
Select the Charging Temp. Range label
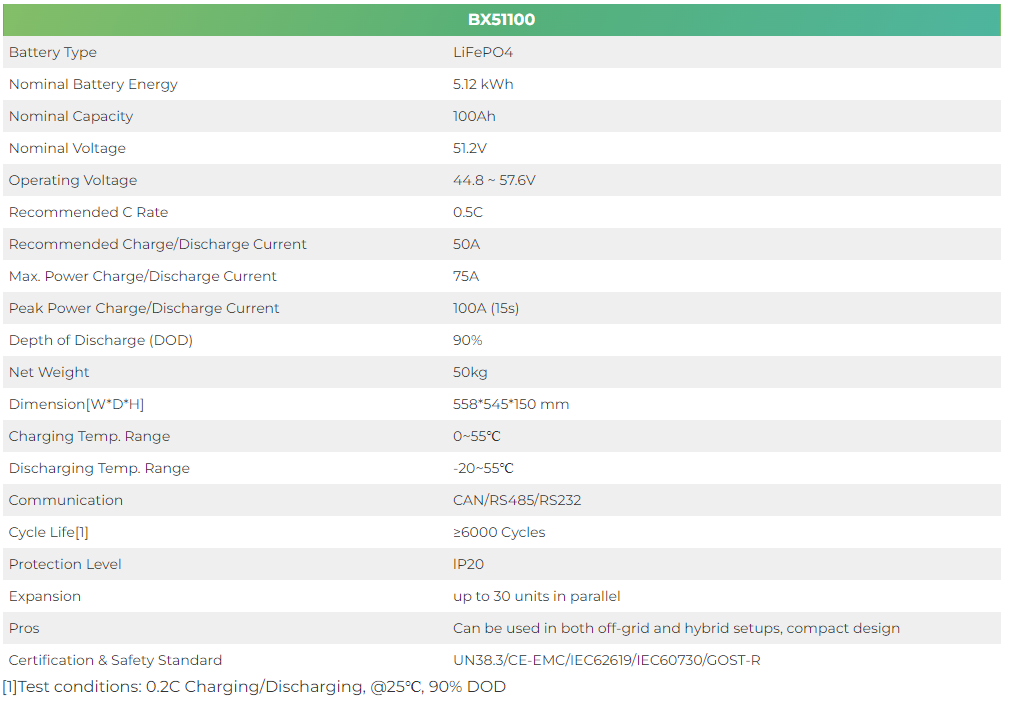(x=89, y=436)
